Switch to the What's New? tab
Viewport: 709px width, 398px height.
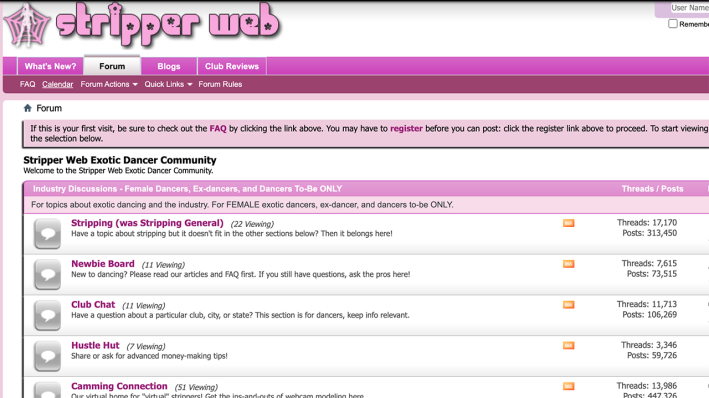[x=50, y=66]
